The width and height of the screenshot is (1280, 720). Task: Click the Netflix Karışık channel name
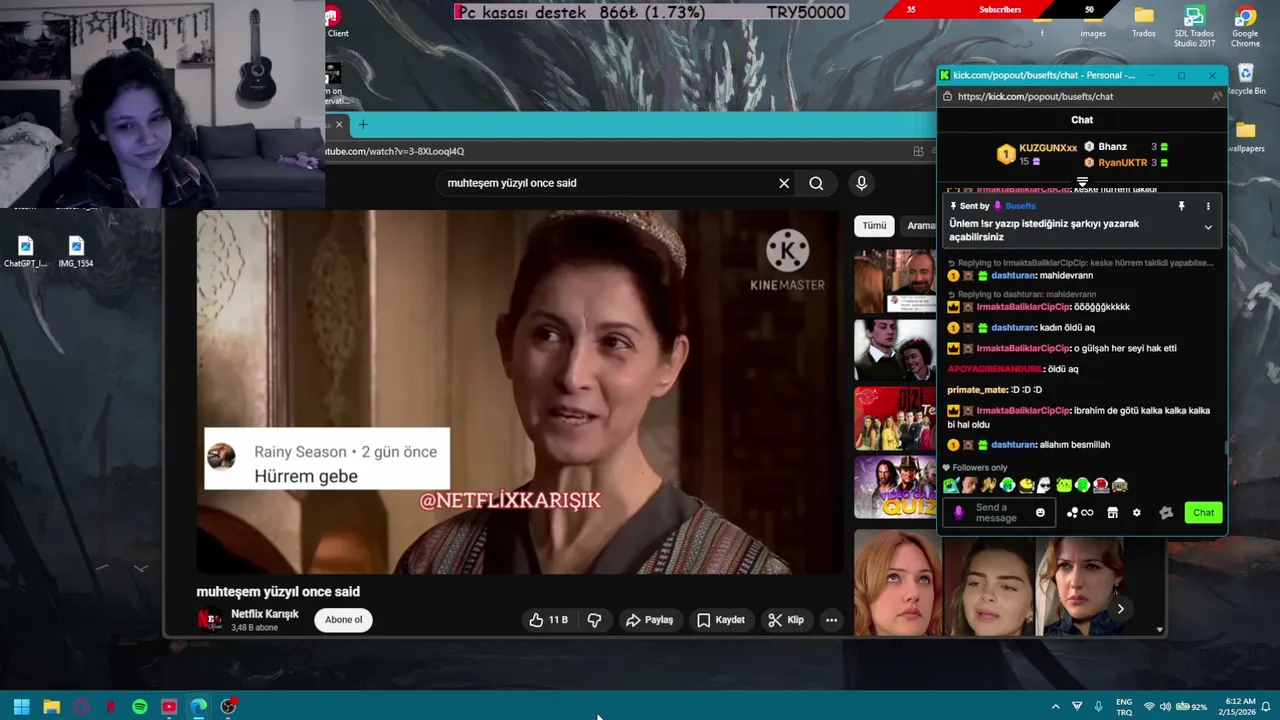coord(265,614)
